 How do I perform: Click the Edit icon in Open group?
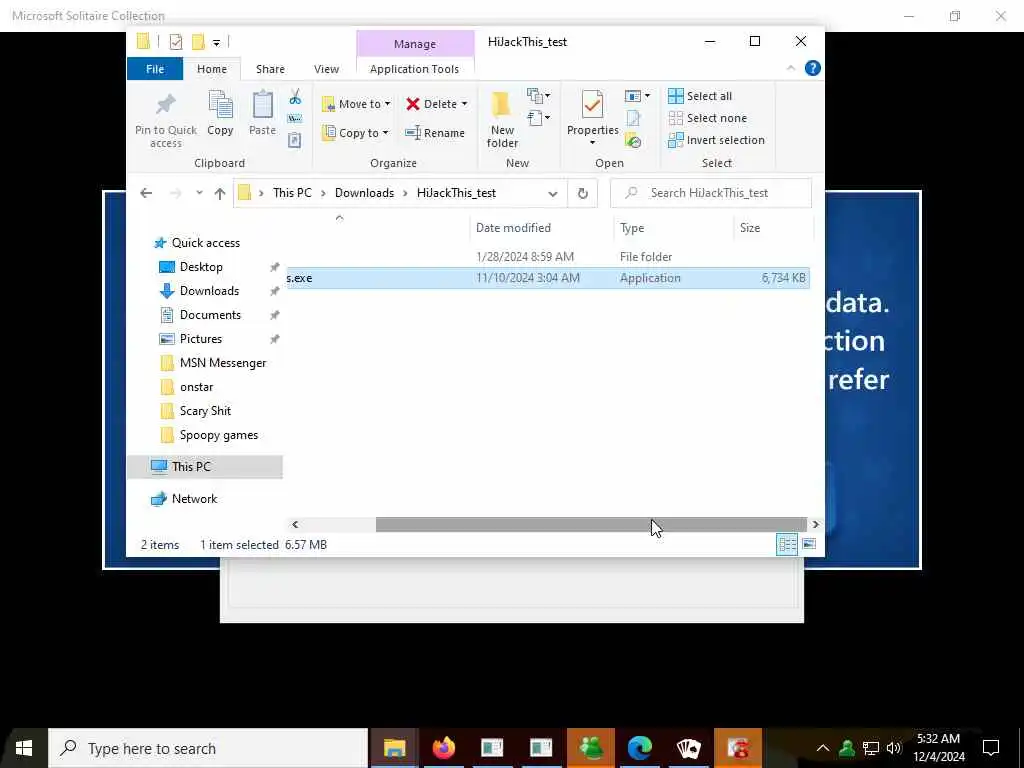tap(633, 118)
